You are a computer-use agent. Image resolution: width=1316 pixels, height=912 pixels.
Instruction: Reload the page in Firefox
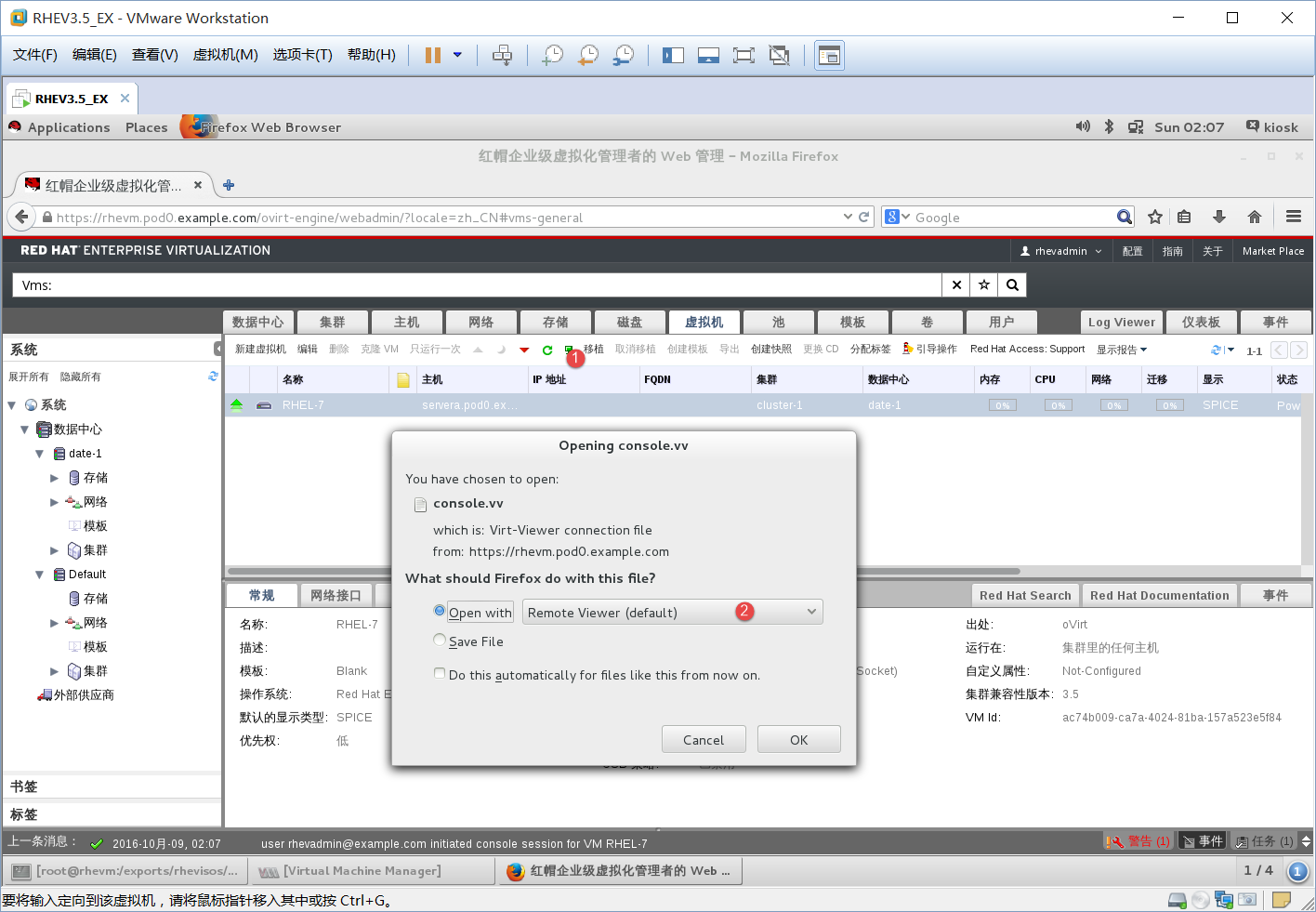(863, 217)
